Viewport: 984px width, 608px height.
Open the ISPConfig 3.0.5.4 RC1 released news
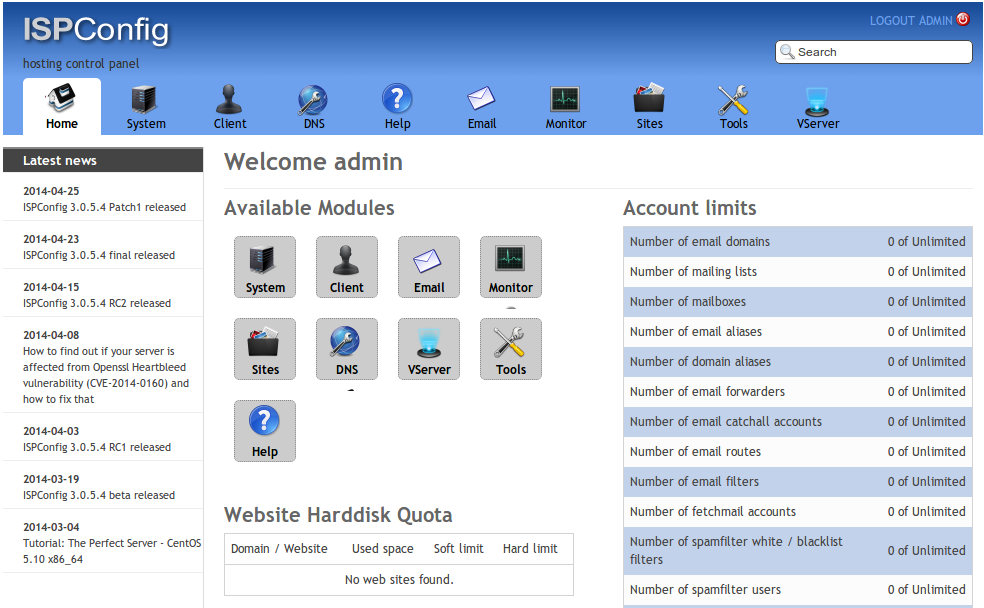97,447
